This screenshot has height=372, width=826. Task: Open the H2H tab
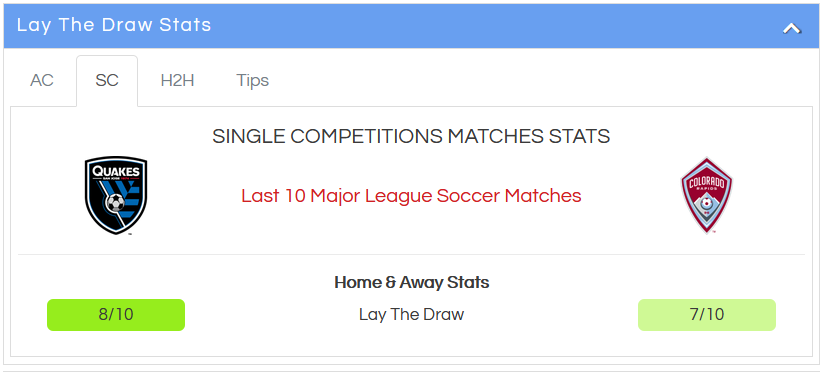point(178,81)
